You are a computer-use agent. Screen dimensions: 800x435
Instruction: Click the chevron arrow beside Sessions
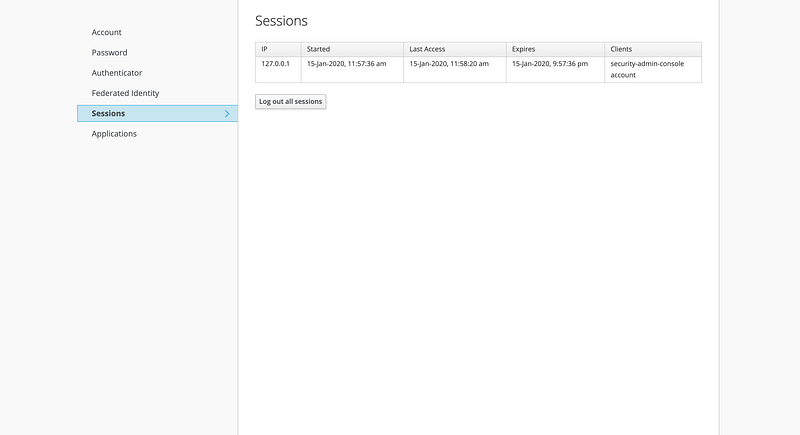coord(227,114)
